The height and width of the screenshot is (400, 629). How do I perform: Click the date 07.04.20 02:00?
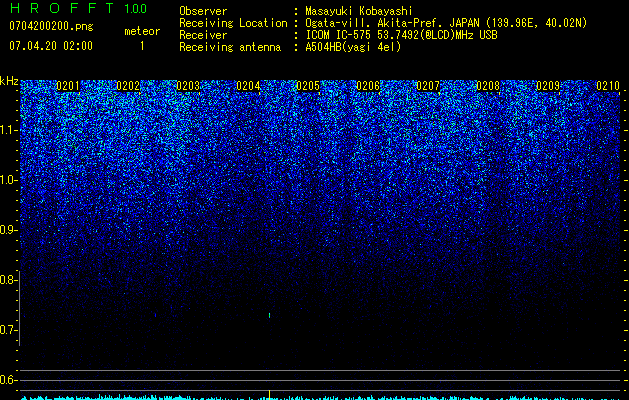click(51, 46)
